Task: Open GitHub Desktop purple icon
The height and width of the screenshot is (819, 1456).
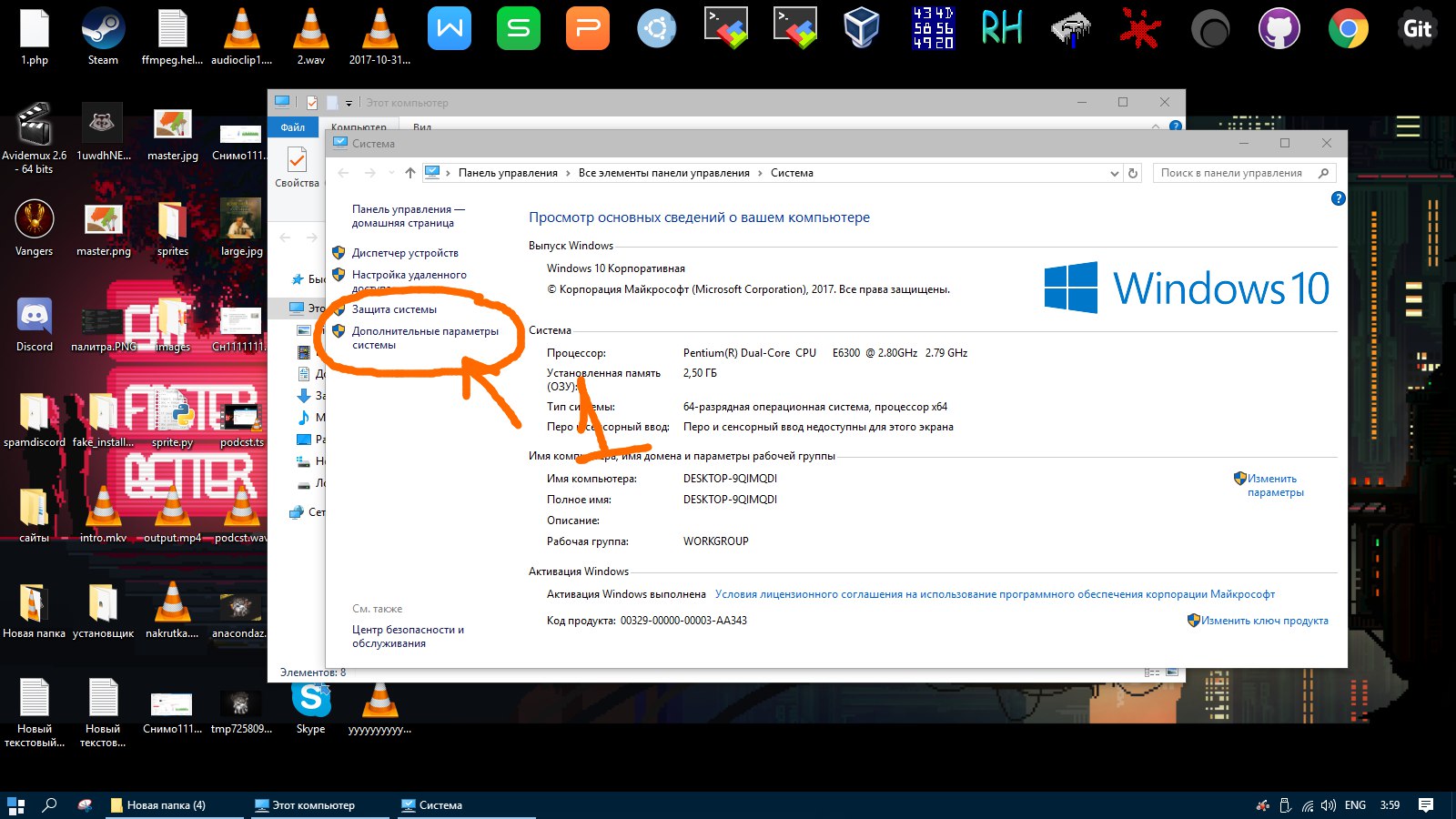Action: [x=1279, y=29]
